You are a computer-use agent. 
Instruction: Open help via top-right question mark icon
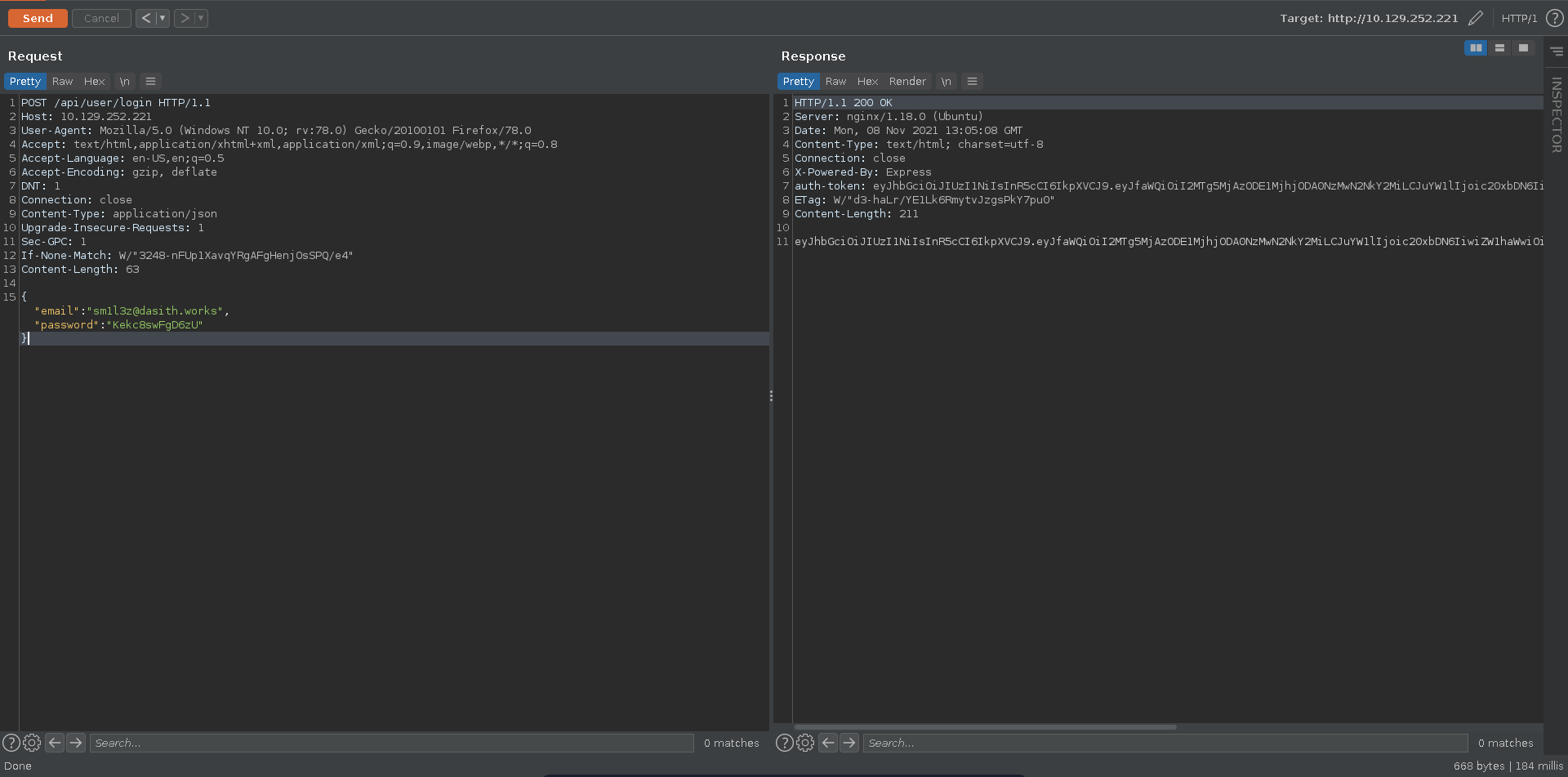tap(1554, 18)
